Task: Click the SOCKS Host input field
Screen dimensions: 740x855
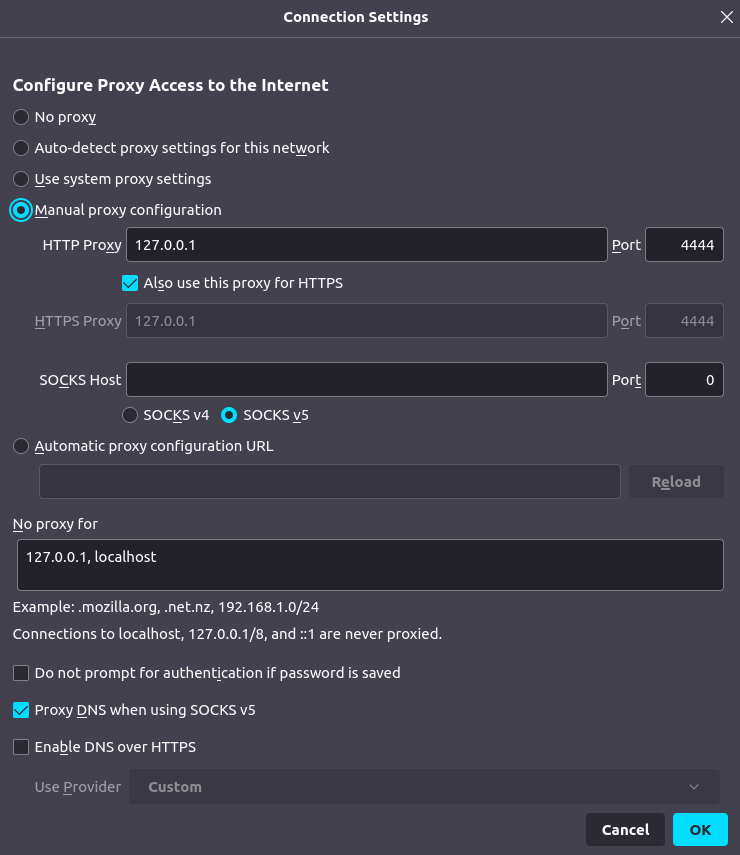Action: tap(366, 380)
